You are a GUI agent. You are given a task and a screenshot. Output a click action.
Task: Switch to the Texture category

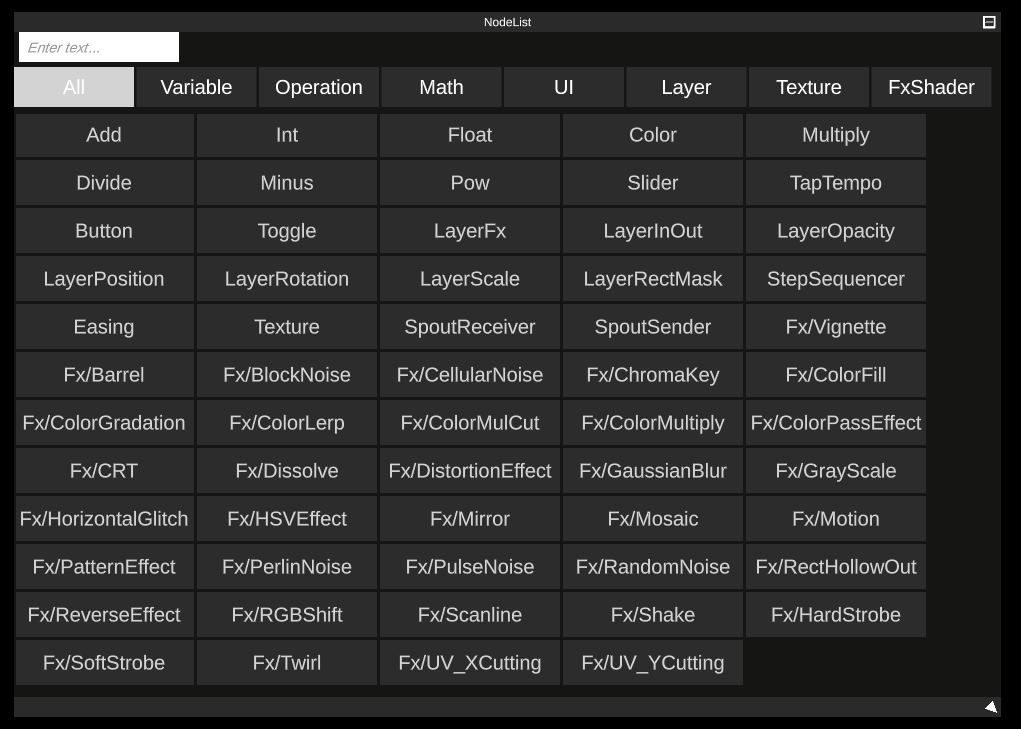[x=808, y=87]
